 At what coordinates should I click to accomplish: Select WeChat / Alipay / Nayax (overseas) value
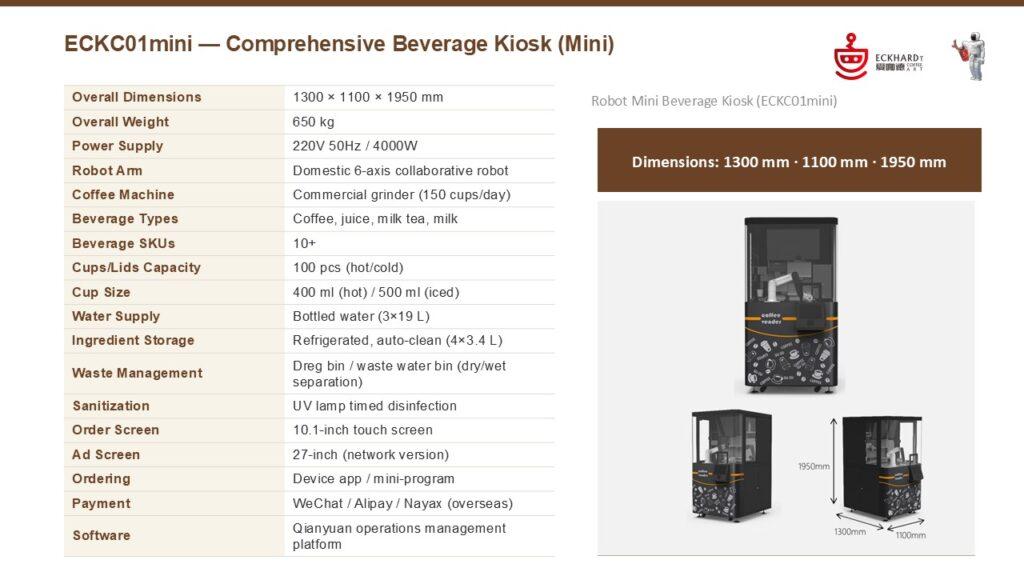pos(403,504)
